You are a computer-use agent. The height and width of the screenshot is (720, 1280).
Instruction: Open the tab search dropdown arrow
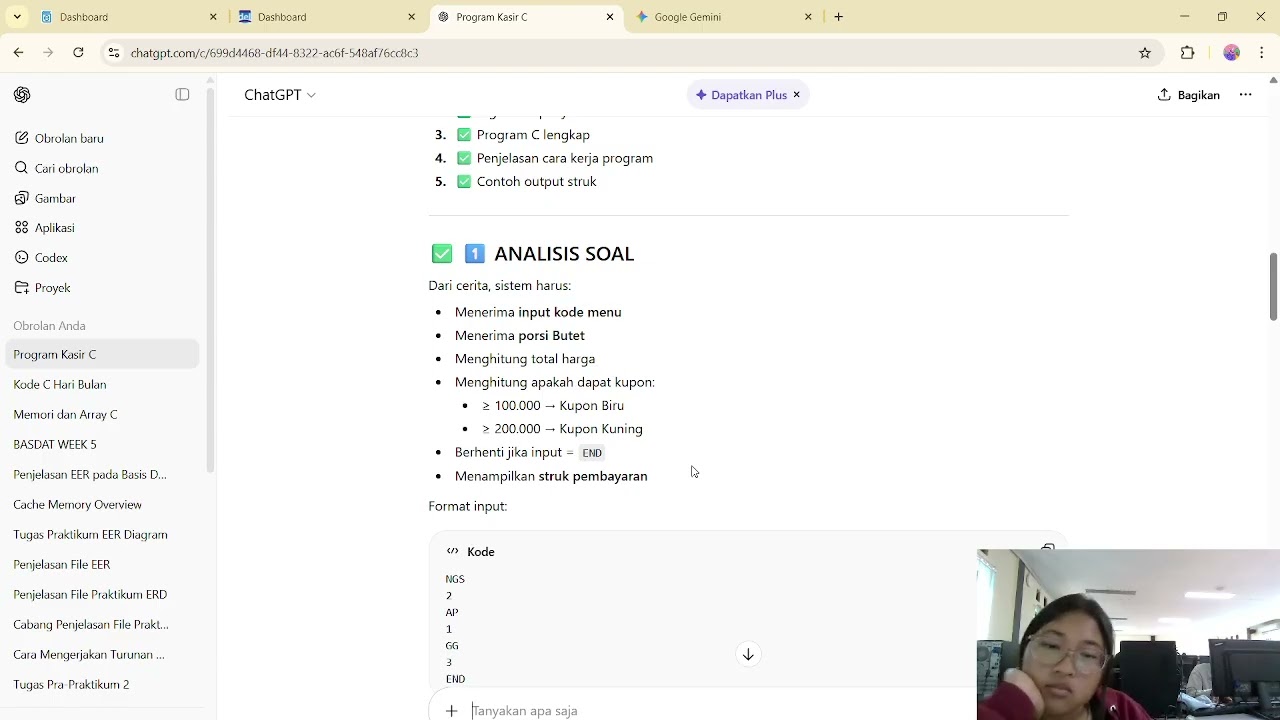coord(17,17)
